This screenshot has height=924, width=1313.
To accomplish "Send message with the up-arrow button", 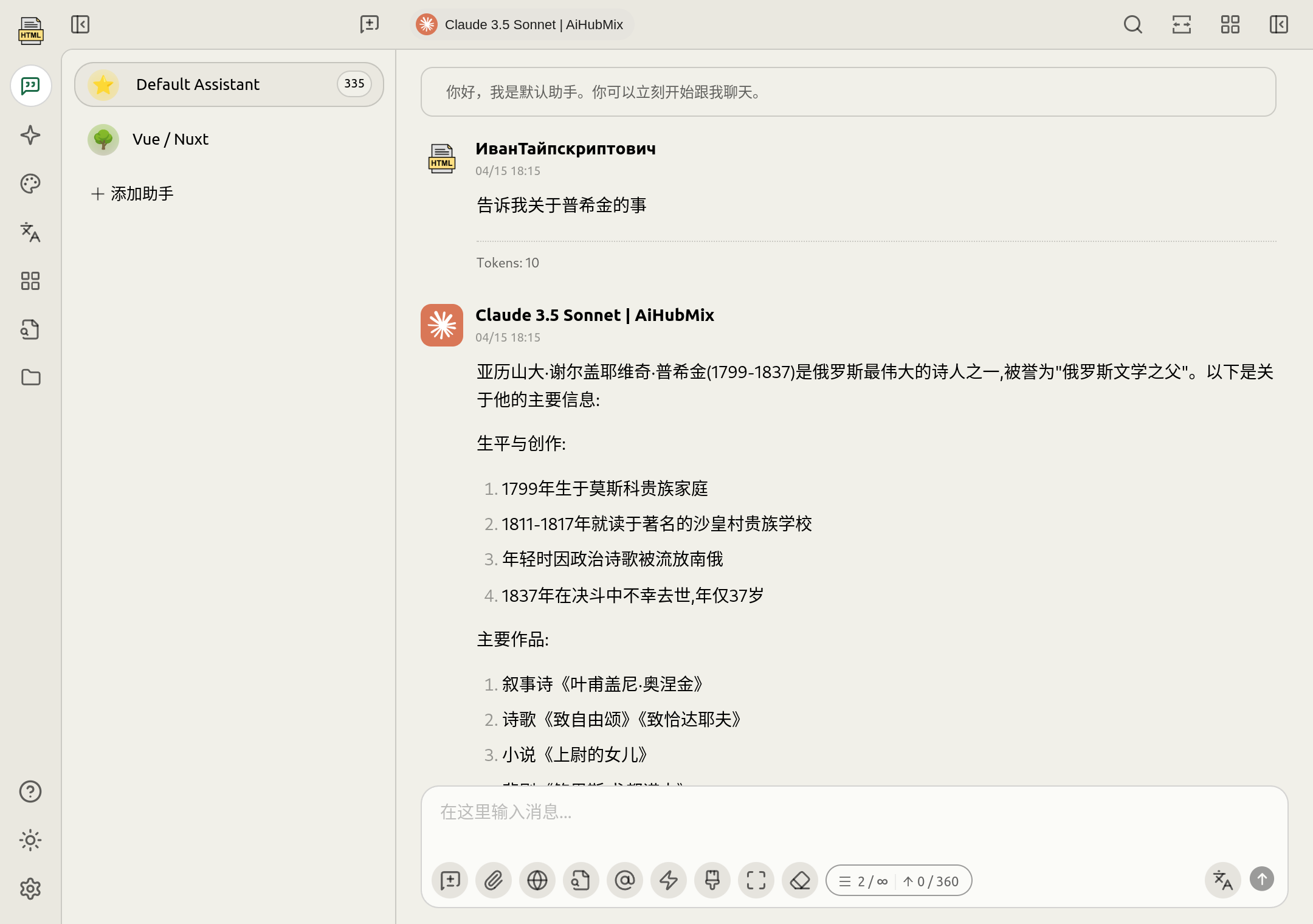I will (x=1261, y=879).
